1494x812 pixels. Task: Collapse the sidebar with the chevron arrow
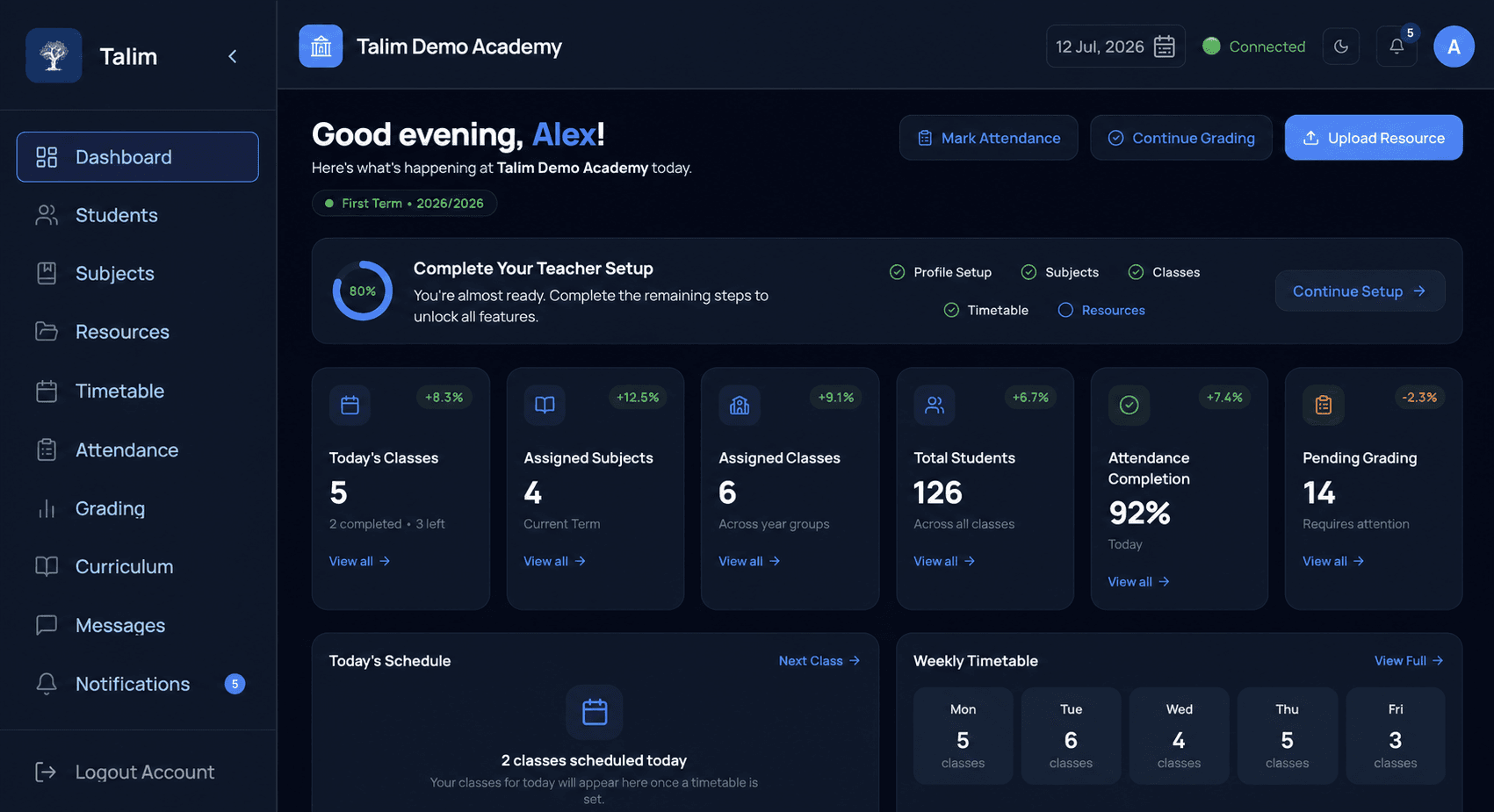tap(233, 56)
